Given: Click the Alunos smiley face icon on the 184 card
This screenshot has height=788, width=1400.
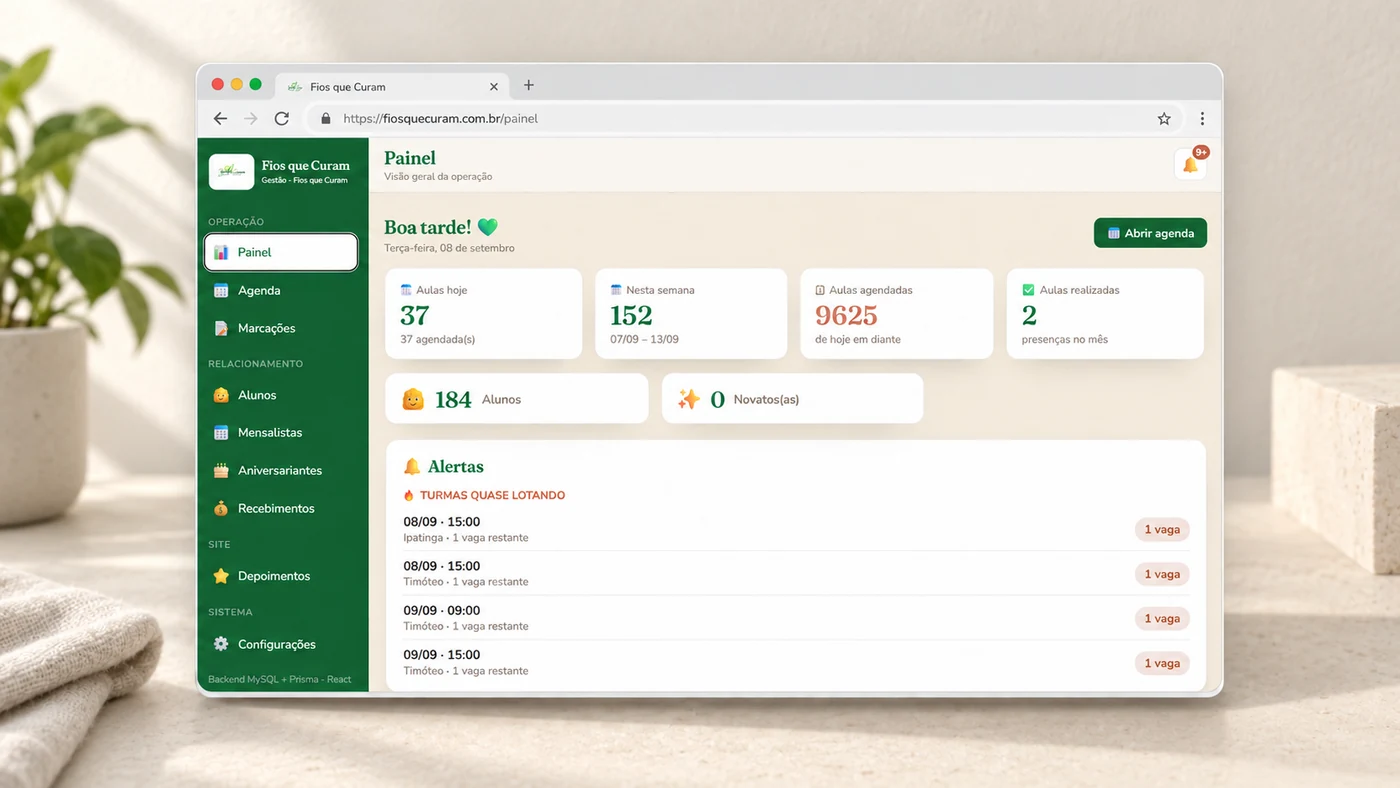Looking at the screenshot, I should 413,399.
